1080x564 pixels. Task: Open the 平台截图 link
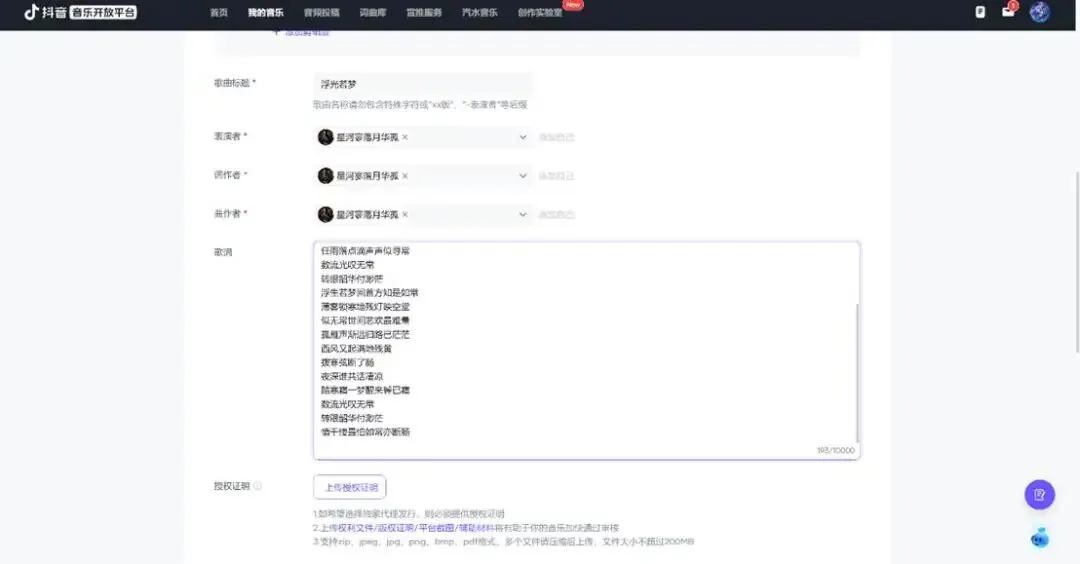tap(436, 528)
